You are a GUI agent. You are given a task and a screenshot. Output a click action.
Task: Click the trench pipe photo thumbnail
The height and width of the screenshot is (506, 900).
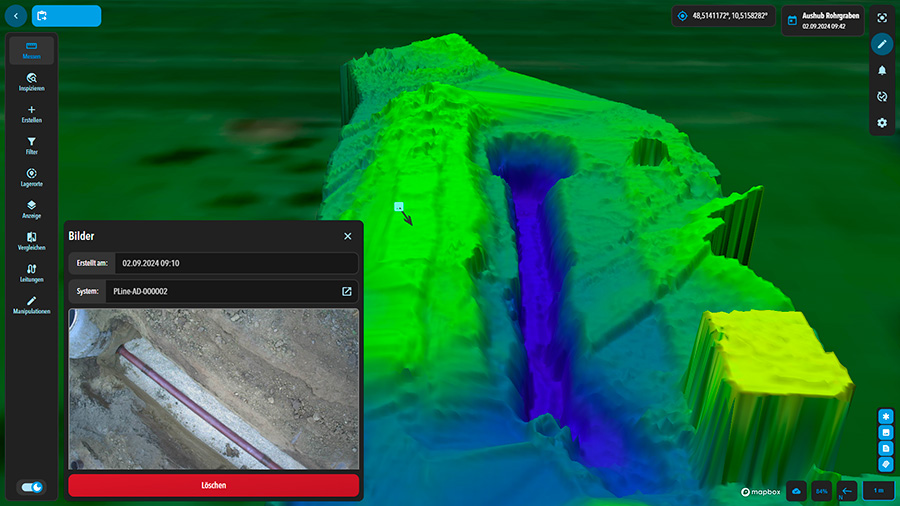point(213,388)
